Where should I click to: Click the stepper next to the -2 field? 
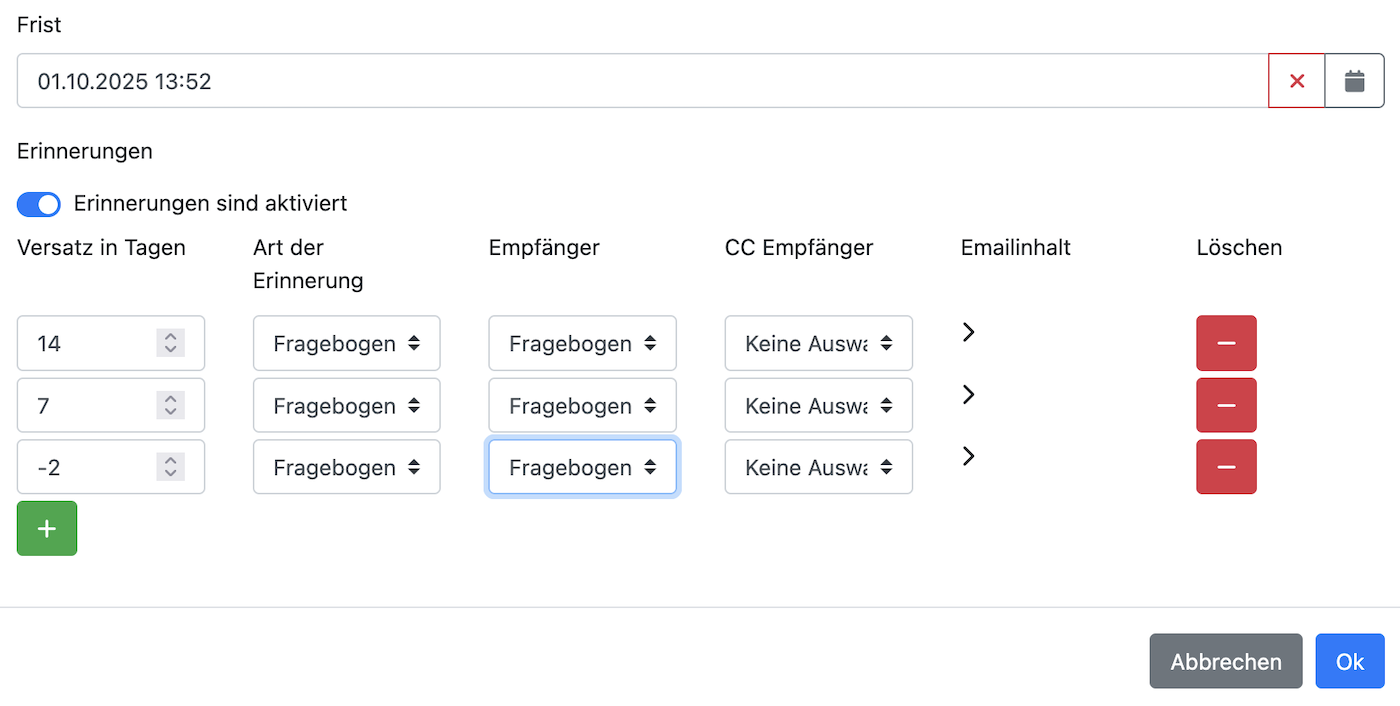170,467
